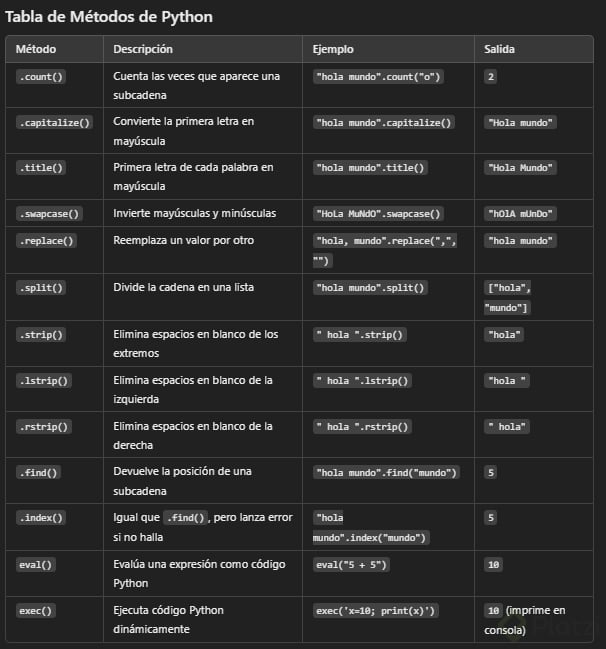Select the .swapcase() method code tag
This screenshot has height=649, width=606.
coord(49,214)
